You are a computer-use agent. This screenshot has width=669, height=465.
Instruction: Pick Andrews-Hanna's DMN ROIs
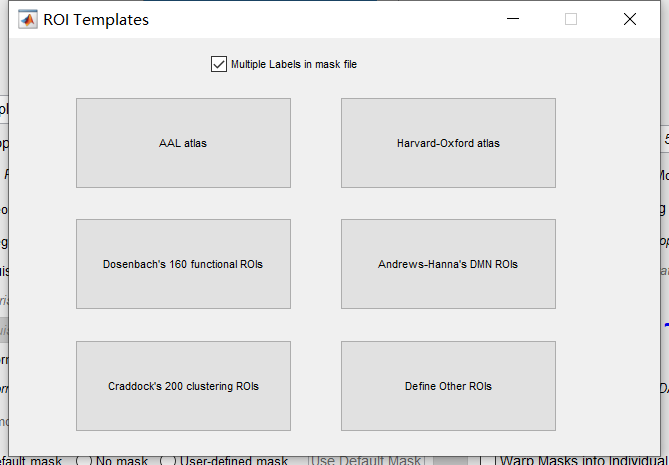[x=448, y=264]
